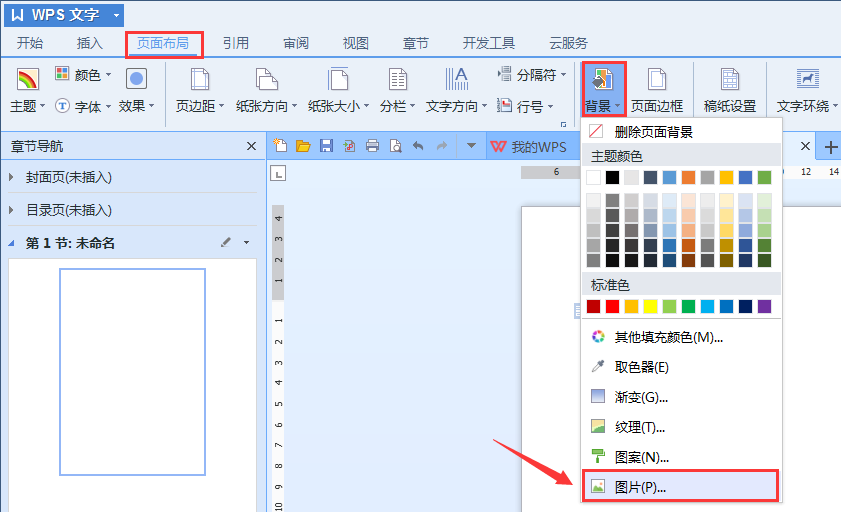Open the 纸张方向 orientation menu
This screenshot has height=512, width=841.
click(x=266, y=91)
